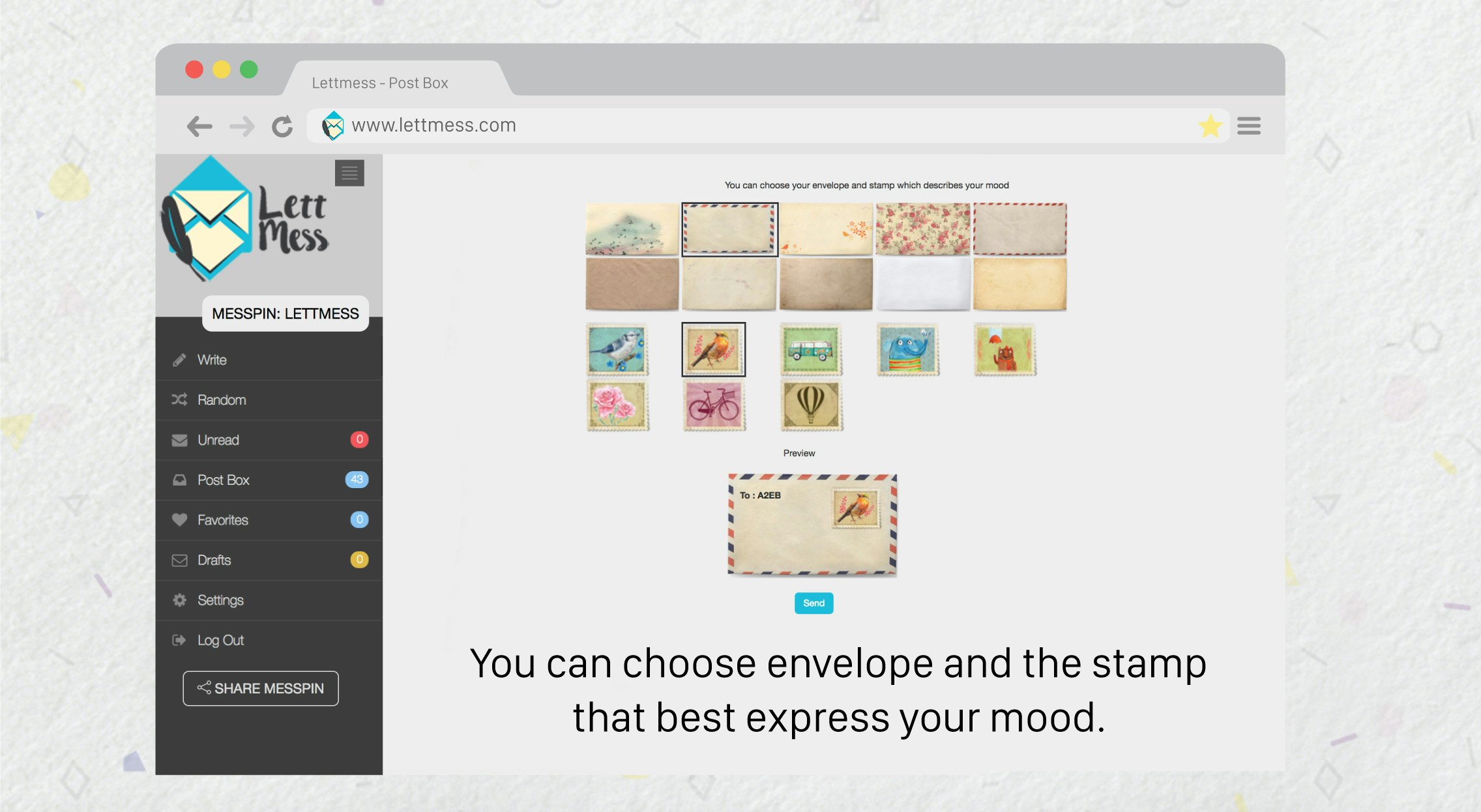Click the Favorites heart icon

point(179,520)
